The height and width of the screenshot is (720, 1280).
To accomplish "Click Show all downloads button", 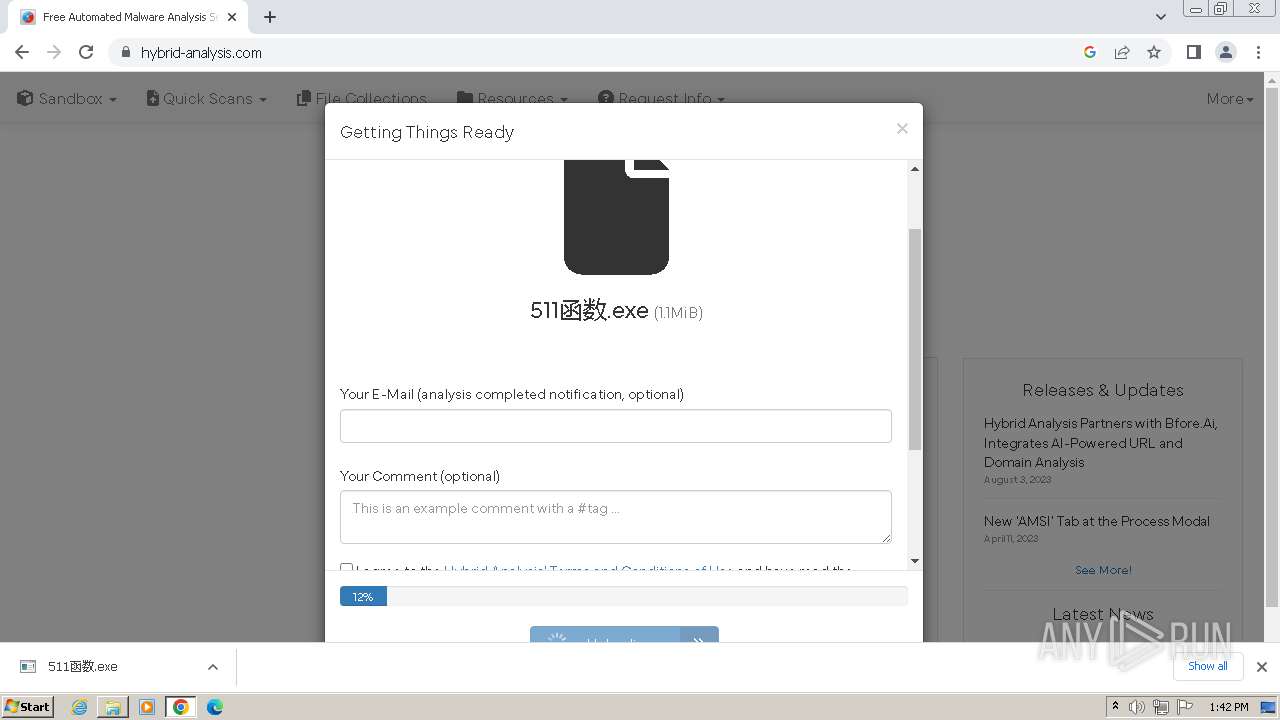I will coord(1208,666).
